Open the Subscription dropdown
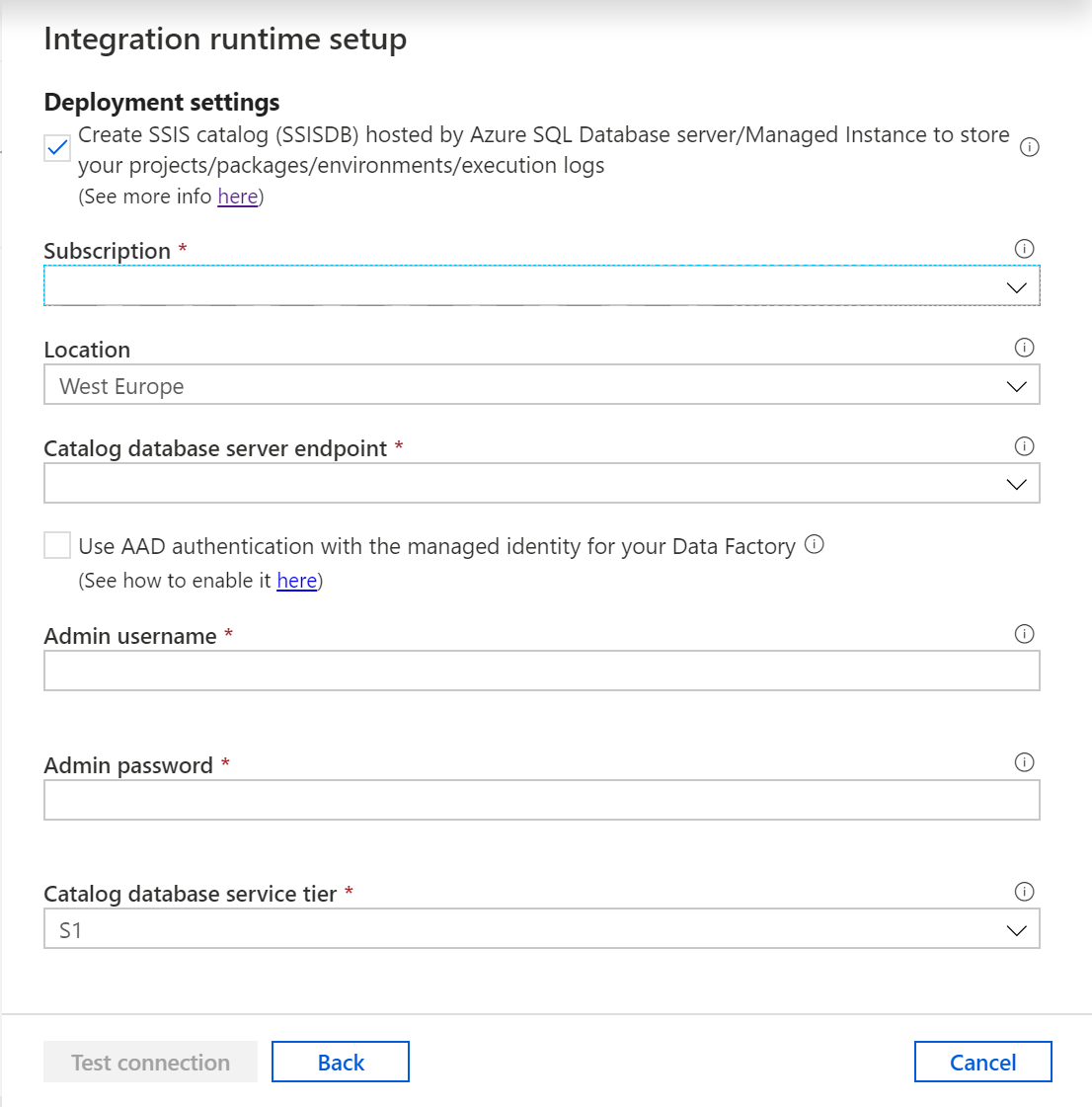The height and width of the screenshot is (1107, 1092). click(x=541, y=286)
